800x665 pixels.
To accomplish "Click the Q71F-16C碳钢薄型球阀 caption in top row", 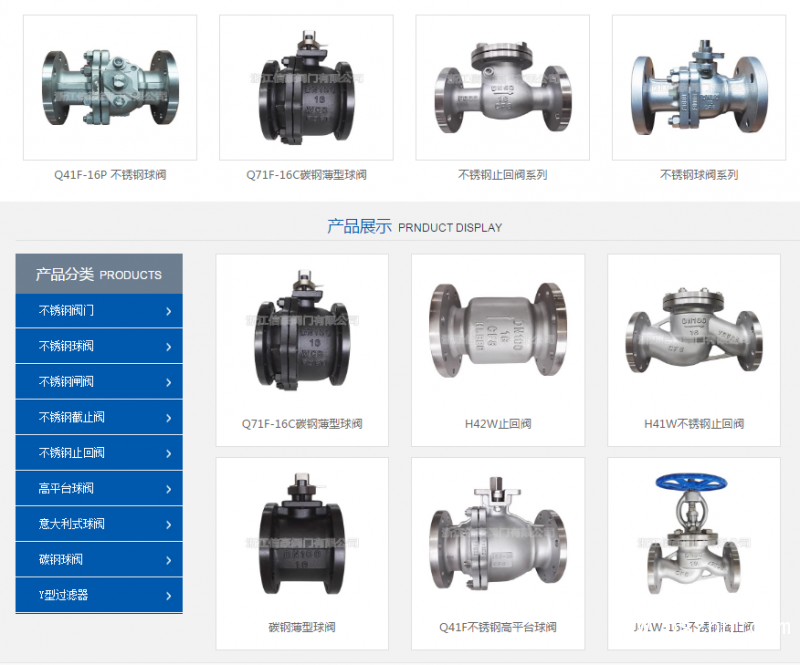I will [306, 175].
